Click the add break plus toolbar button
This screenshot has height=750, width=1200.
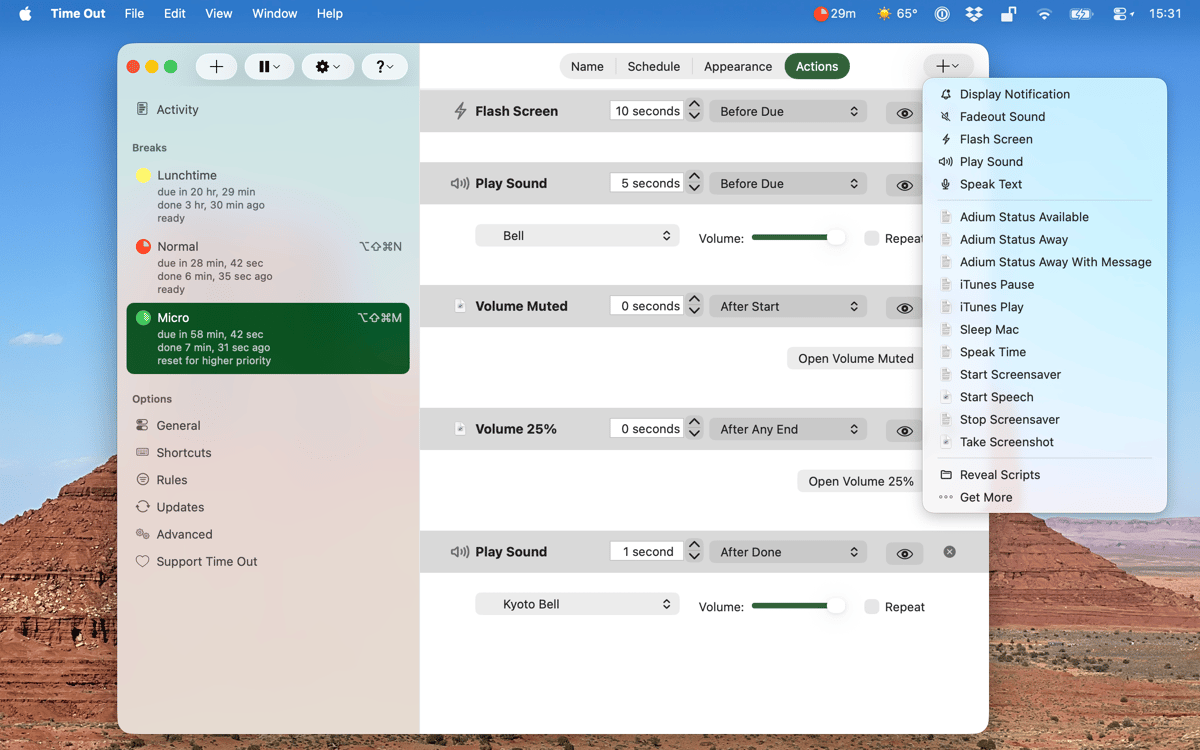(216, 67)
